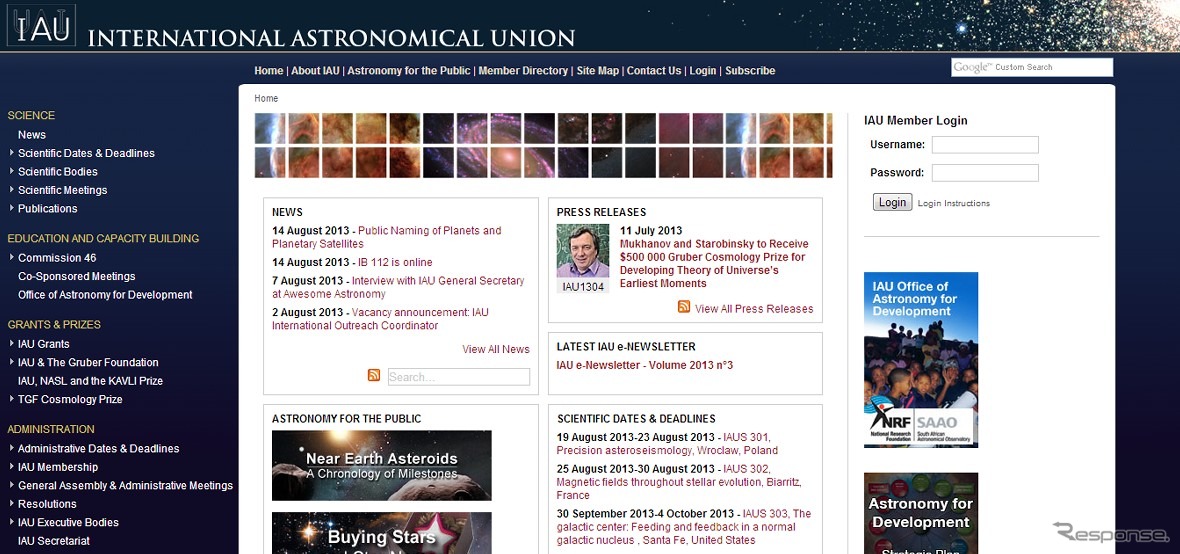
Task: Open Office of Astronomy for Development sidebar link
Action: click(x=105, y=295)
